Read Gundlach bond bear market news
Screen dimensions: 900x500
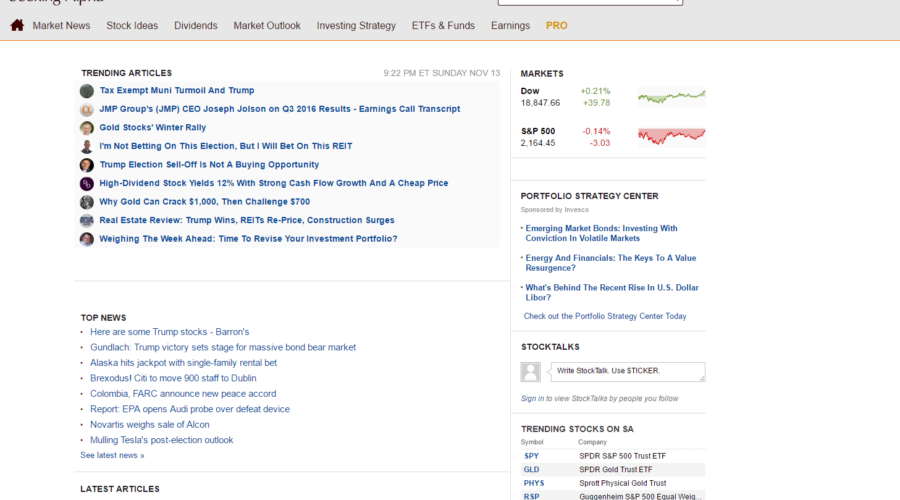(223, 347)
